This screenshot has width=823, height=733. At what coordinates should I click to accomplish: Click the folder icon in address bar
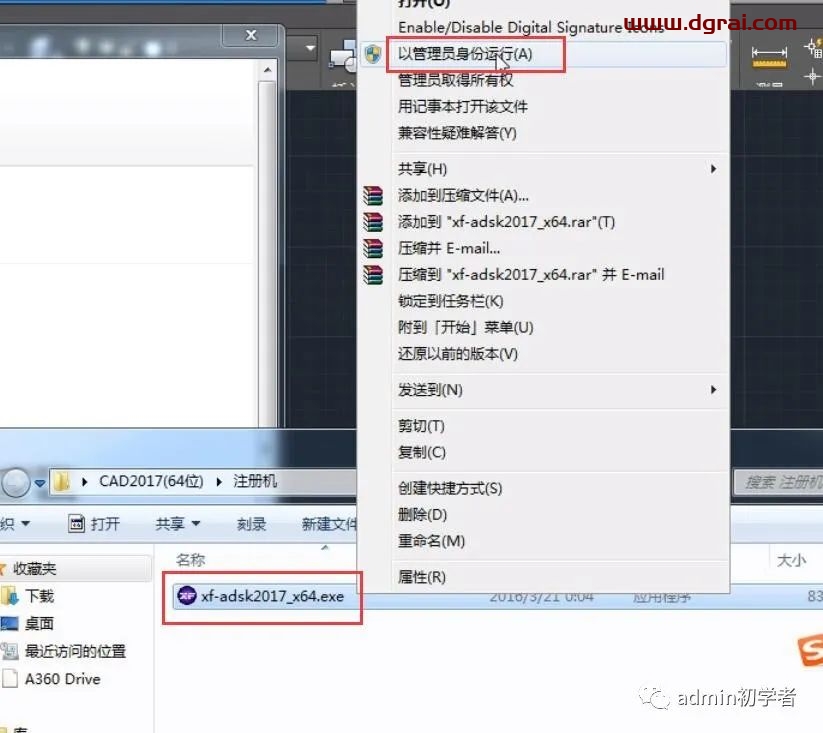[62, 482]
